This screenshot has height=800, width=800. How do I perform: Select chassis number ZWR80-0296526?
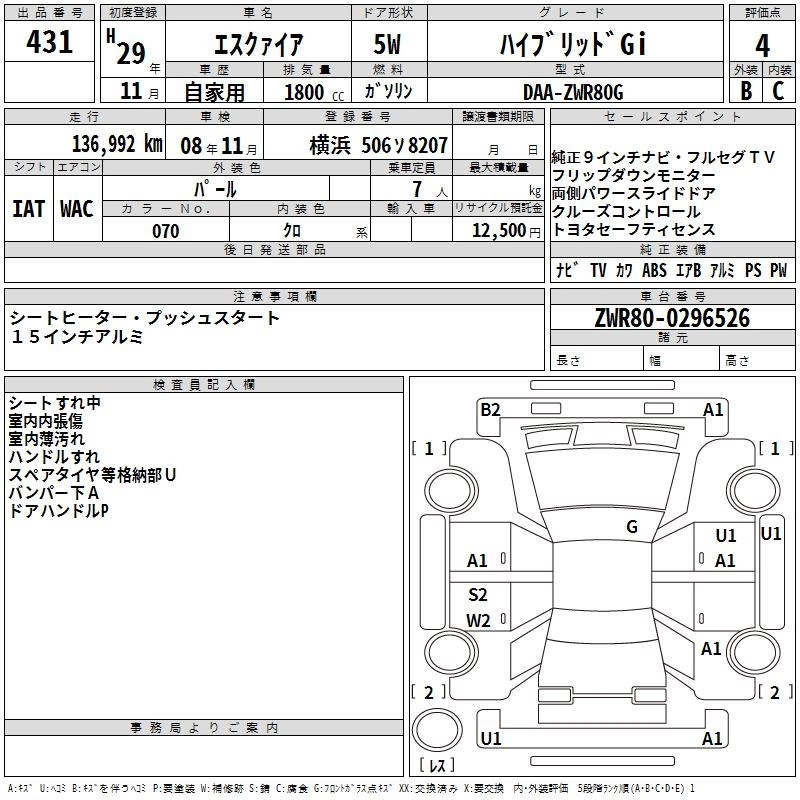coord(672,317)
